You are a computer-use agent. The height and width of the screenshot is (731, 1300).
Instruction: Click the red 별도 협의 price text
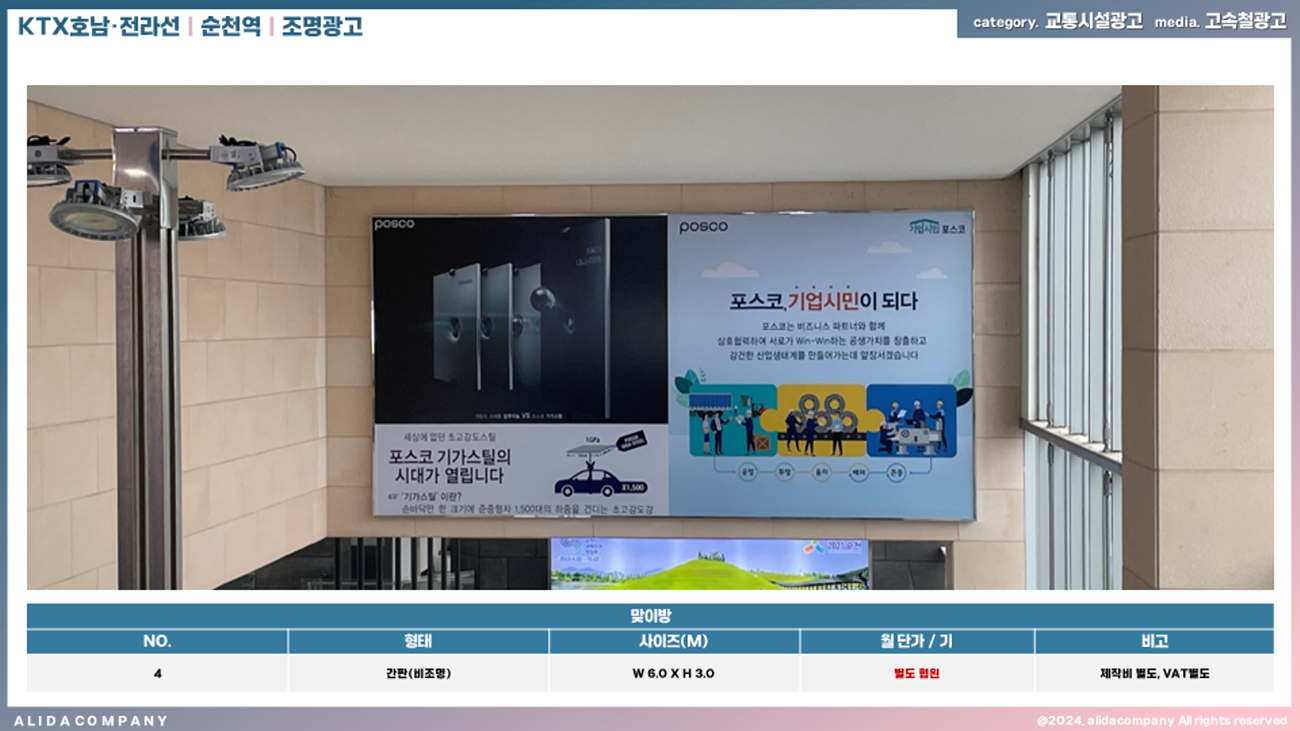[916, 673]
